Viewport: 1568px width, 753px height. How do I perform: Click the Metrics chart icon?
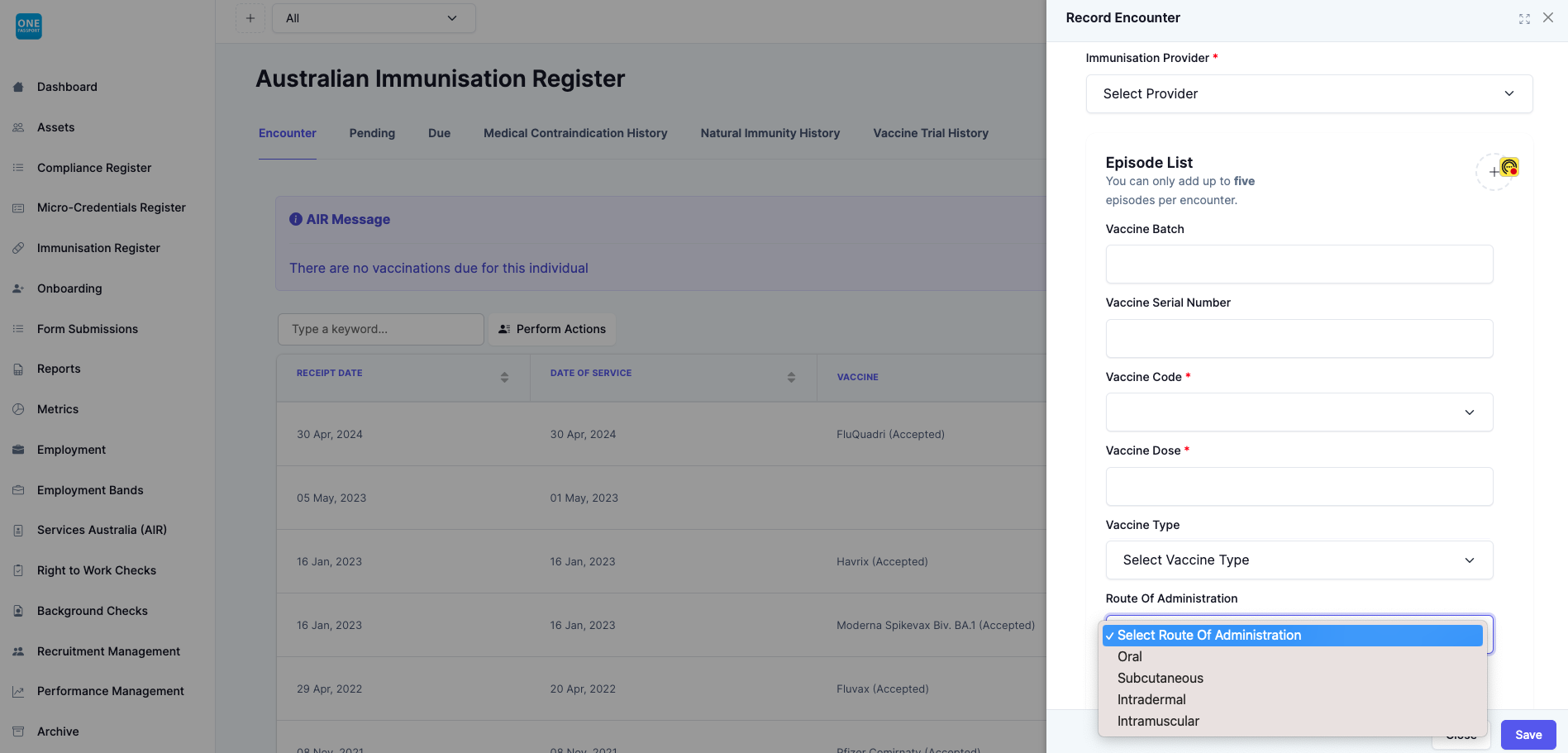point(18,409)
